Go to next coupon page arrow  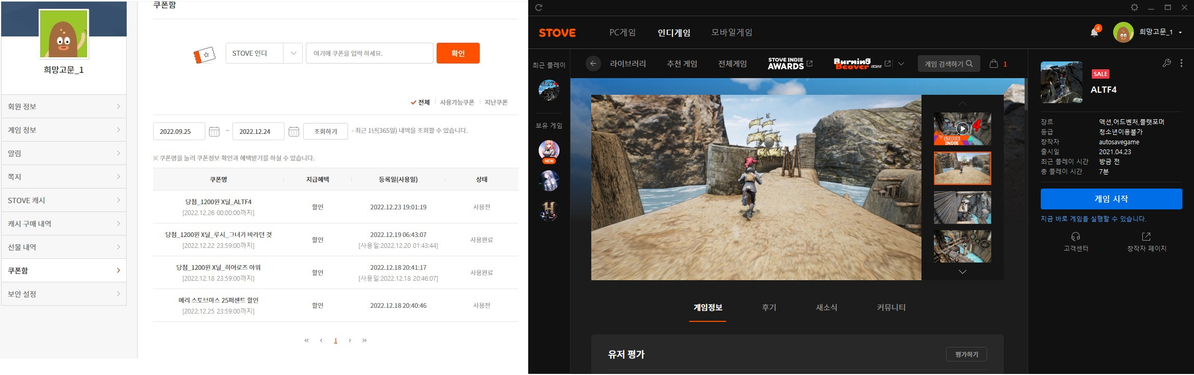coord(350,340)
